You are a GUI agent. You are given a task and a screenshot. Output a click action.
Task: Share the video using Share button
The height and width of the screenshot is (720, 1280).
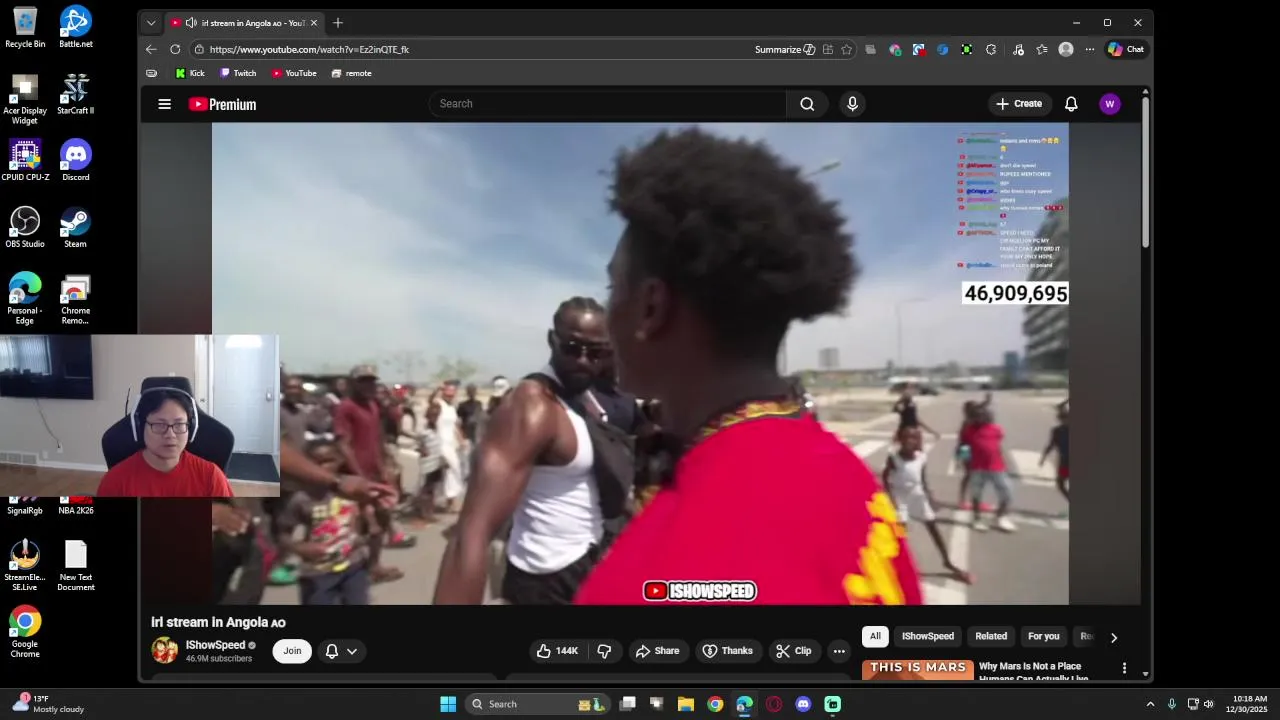pos(657,651)
